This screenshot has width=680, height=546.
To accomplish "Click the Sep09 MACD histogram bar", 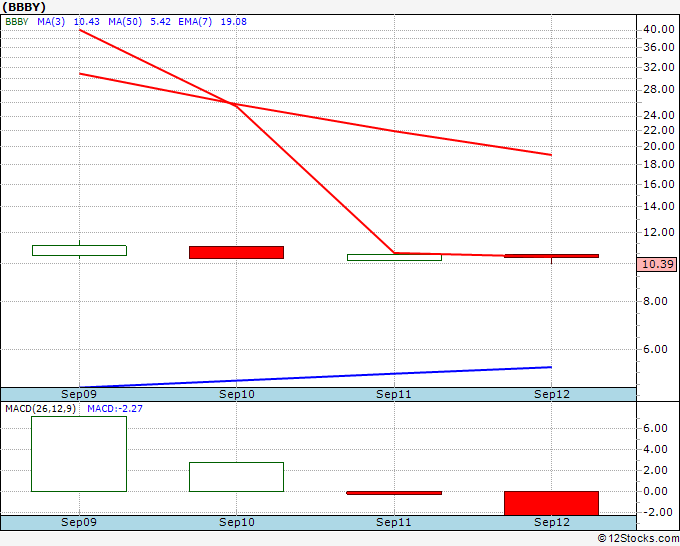I will [79, 454].
